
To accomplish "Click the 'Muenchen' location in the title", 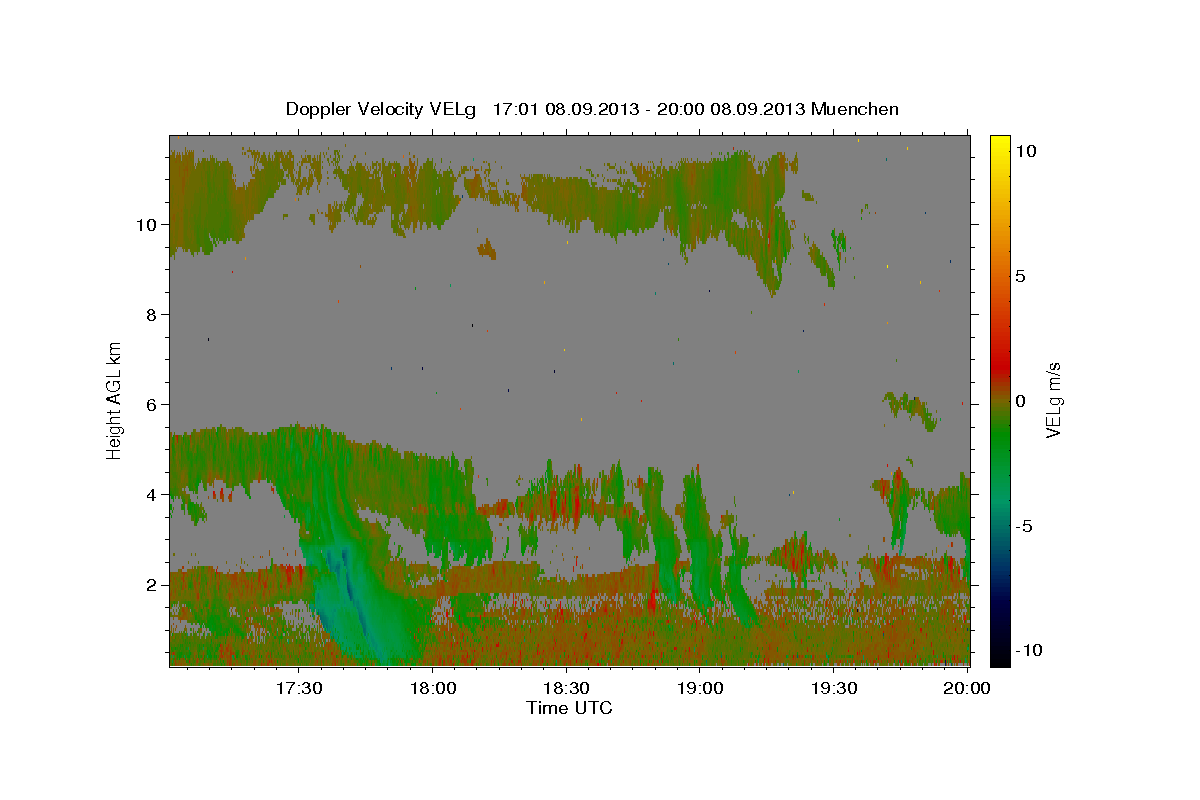I will pyautogui.click(x=855, y=109).
